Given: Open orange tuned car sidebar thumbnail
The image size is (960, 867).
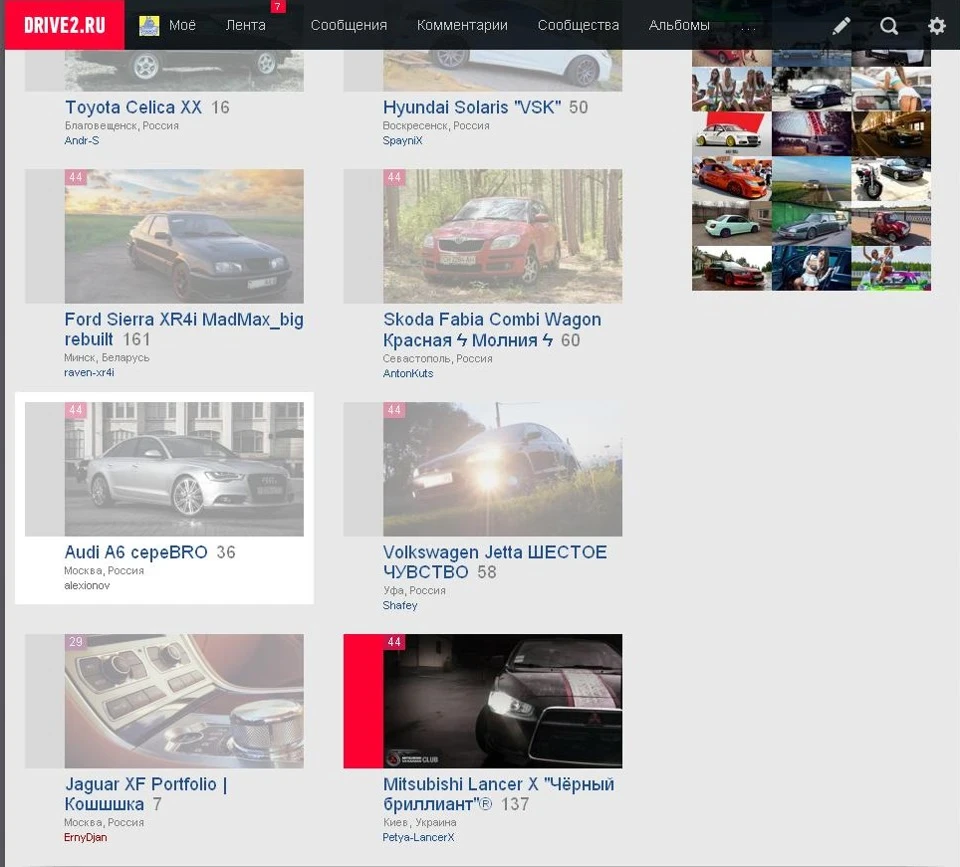Looking at the screenshot, I should click(732, 179).
